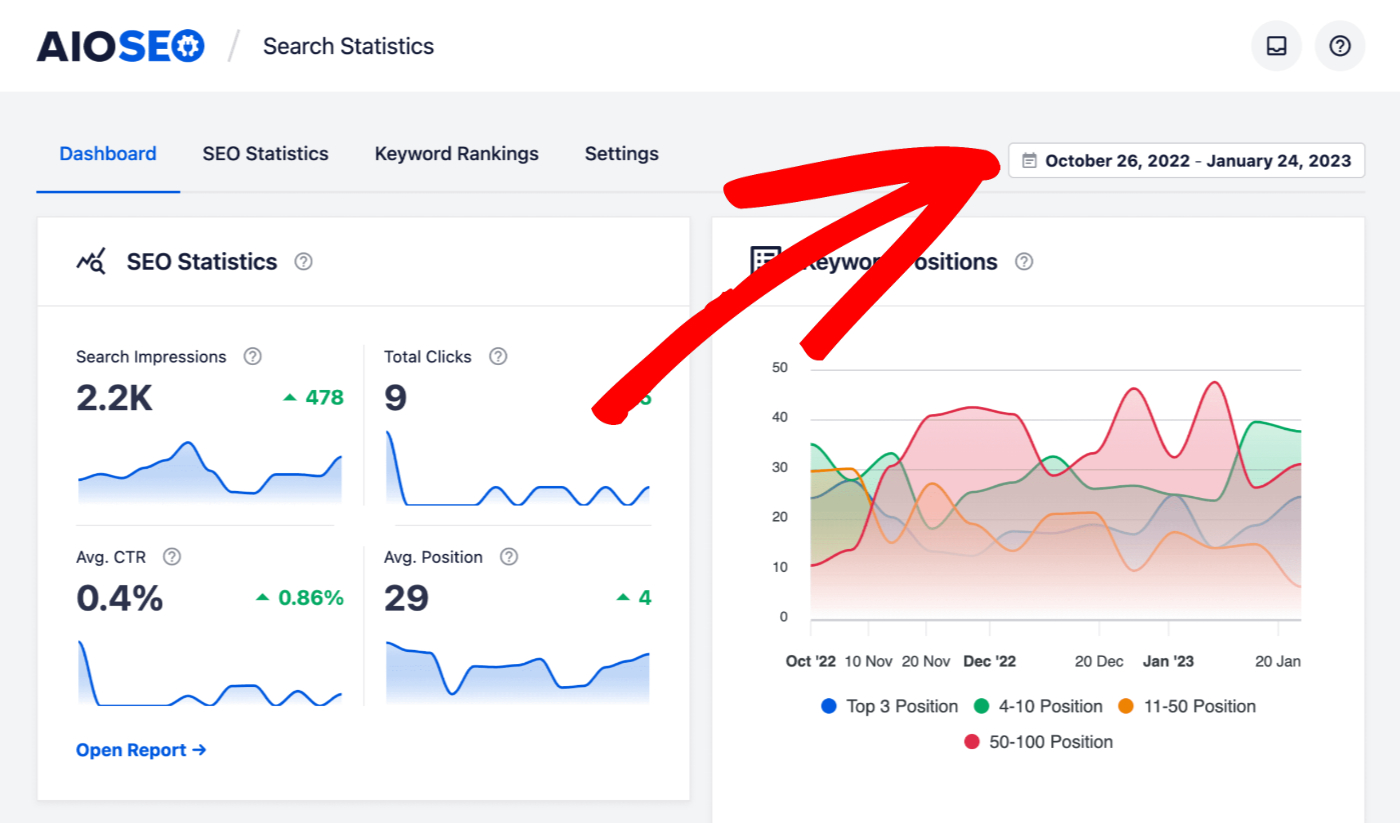Click the Avg. Position value 29
This screenshot has width=1400, height=823.
[407, 598]
